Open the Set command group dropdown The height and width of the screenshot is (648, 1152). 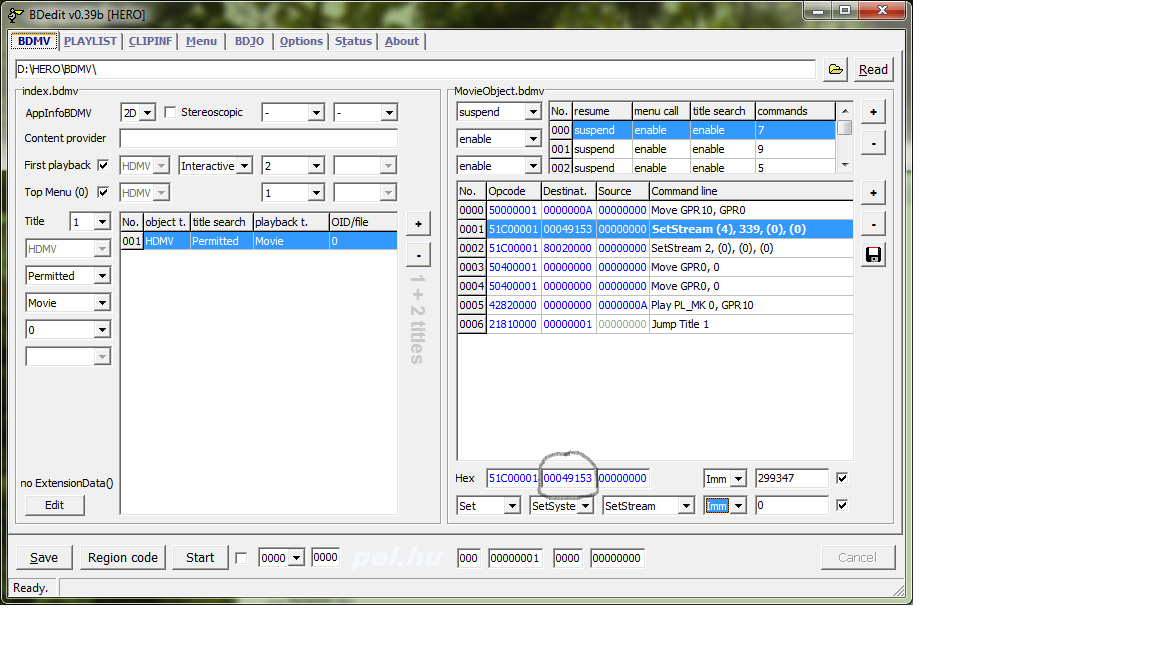(x=513, y=506)
